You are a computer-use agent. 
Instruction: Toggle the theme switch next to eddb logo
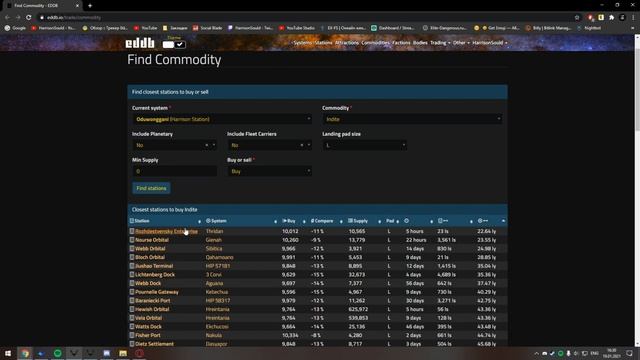click(174, 44)
